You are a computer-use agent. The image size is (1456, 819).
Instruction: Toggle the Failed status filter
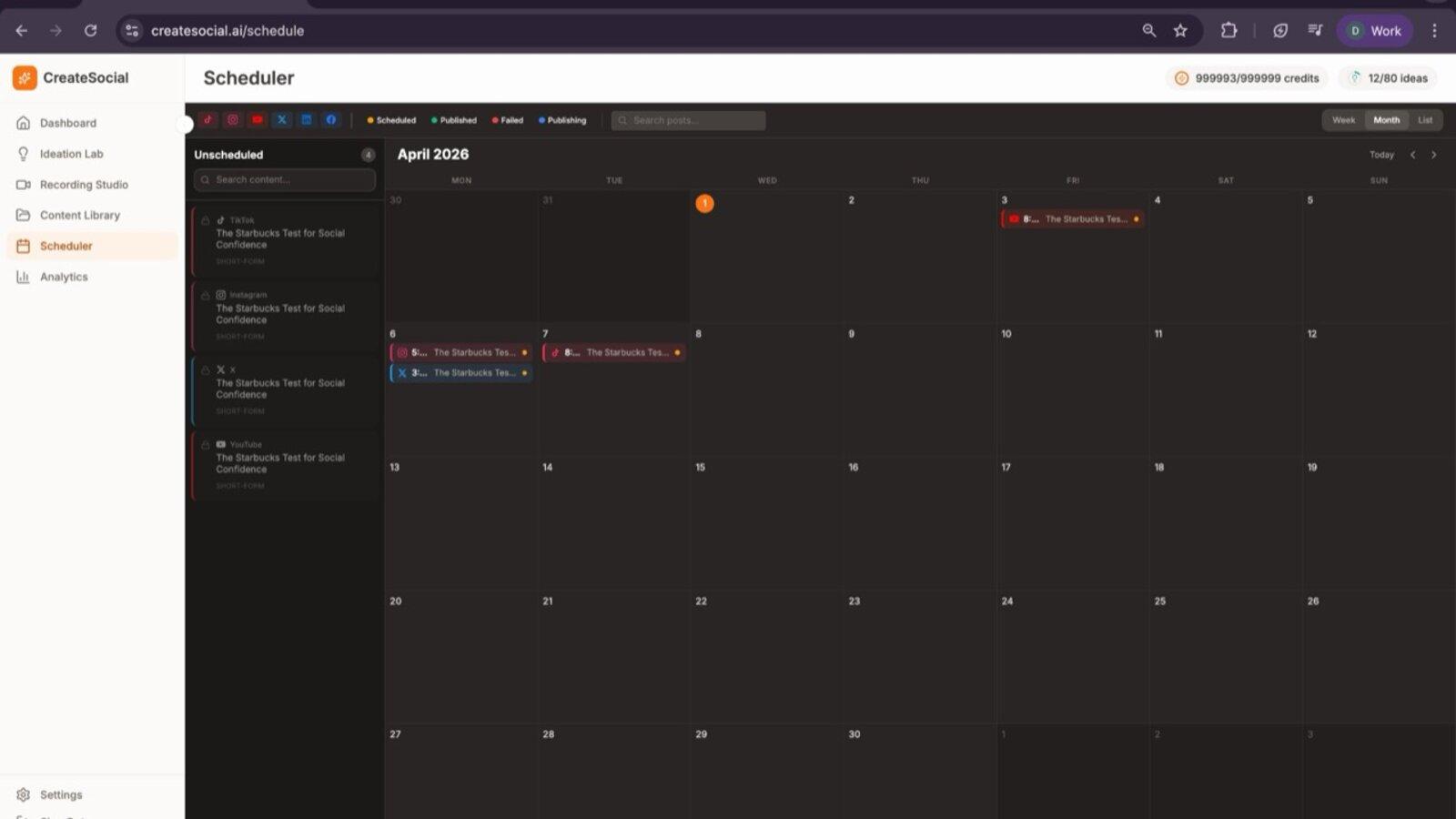(x=506, y=119)
